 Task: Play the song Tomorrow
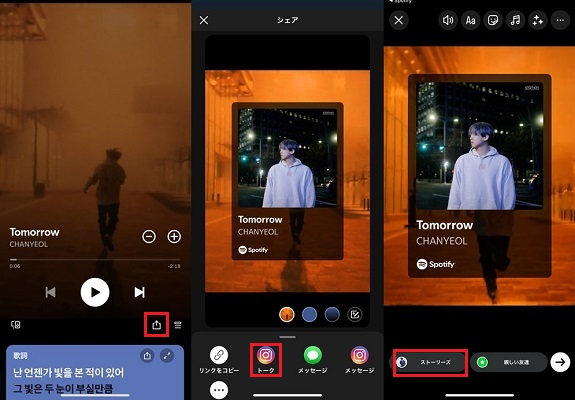pyautogui.click(x=95, y=292)
